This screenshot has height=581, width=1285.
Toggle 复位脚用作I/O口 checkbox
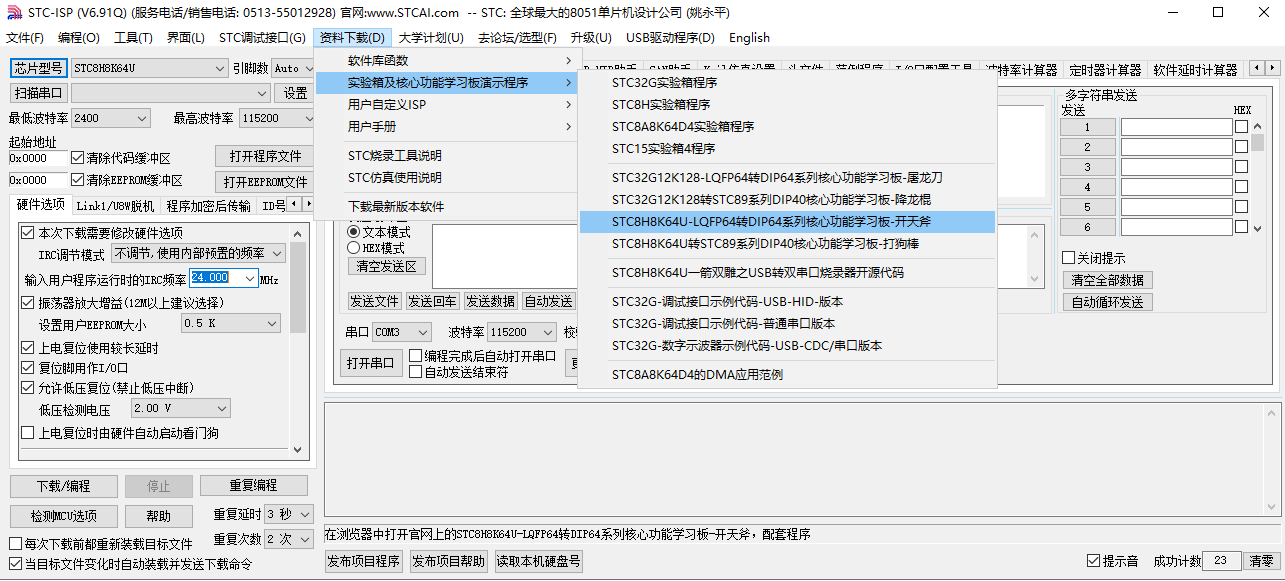pyautogui.click(x=28, y=368)
